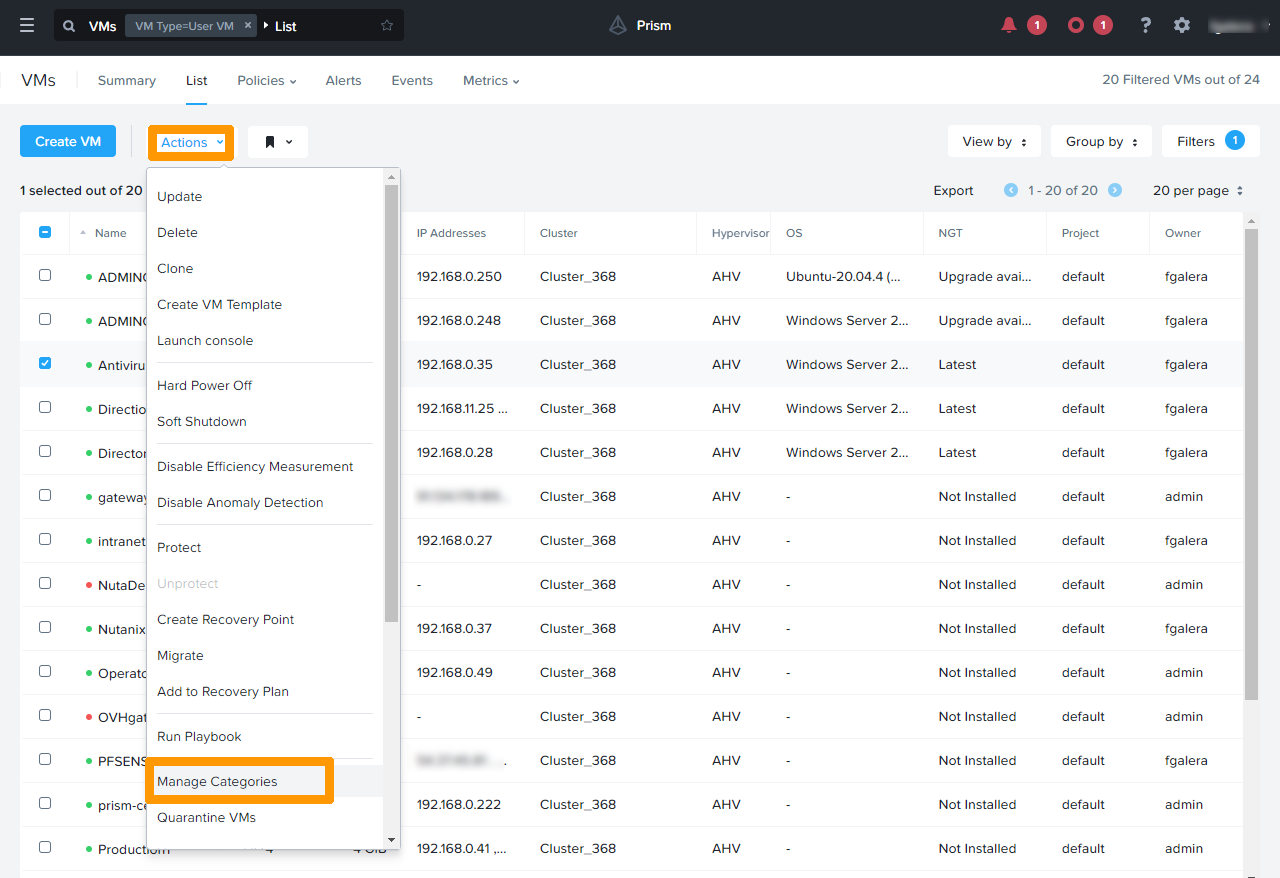1280x878 pixels.
Task: Open the Group by dropdown
Action: (1100, 141)
